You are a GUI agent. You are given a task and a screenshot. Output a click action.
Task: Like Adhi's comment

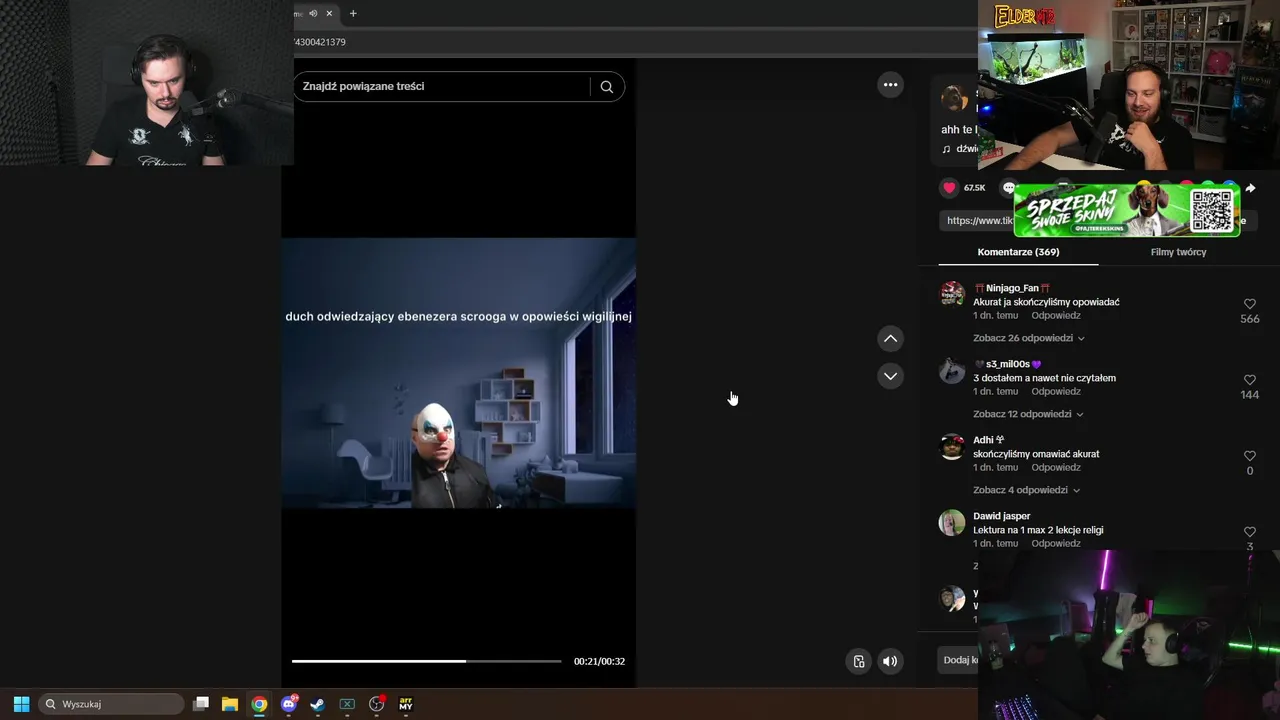click(1250, 456)
